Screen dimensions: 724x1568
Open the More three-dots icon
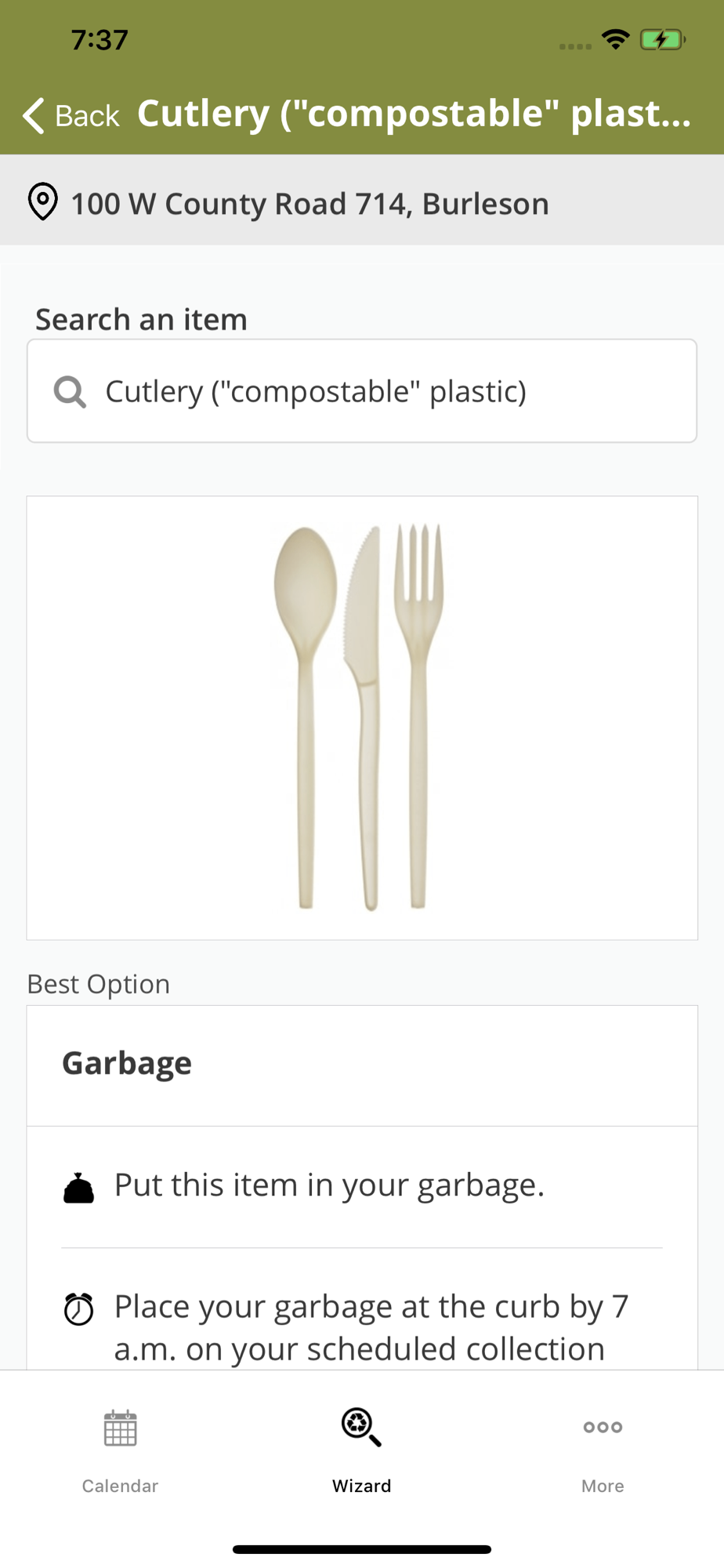point(603,1427)
